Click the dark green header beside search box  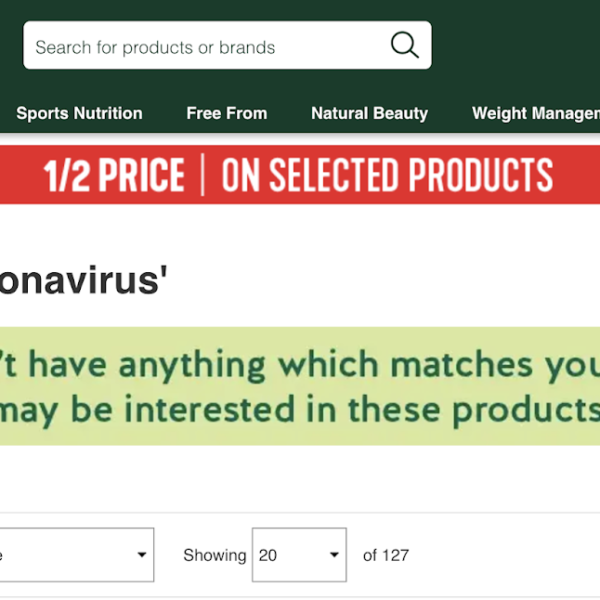point(515,46)
